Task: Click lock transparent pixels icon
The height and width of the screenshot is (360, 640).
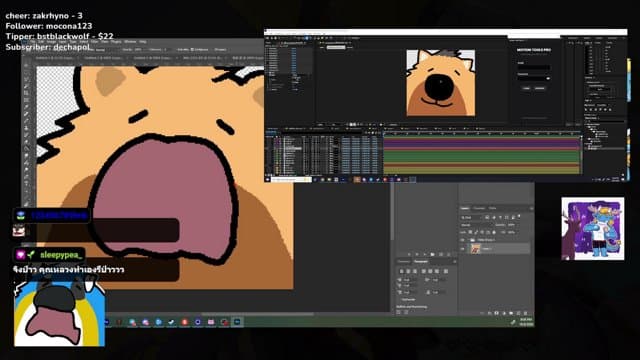Action: click(470, 232)
